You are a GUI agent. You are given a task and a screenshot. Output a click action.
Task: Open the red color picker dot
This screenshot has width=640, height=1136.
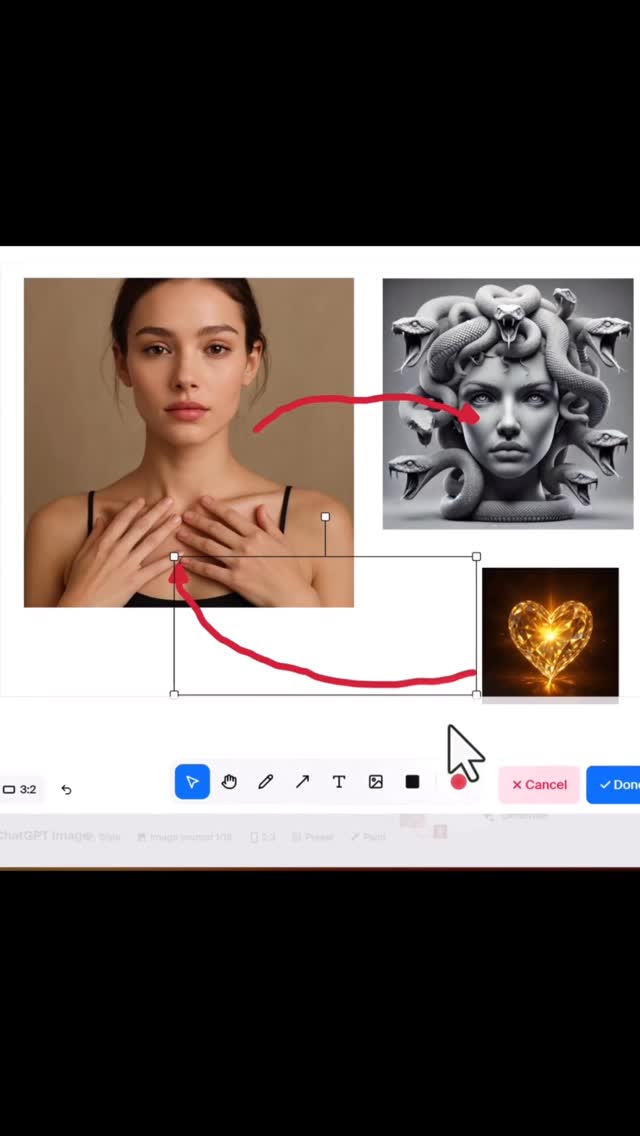(x=458, y=782)
